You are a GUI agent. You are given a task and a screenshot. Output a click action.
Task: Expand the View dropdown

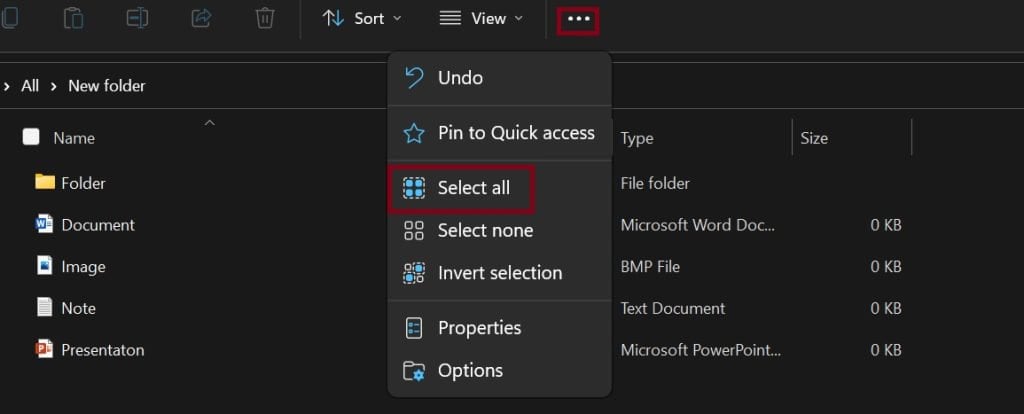482,18
